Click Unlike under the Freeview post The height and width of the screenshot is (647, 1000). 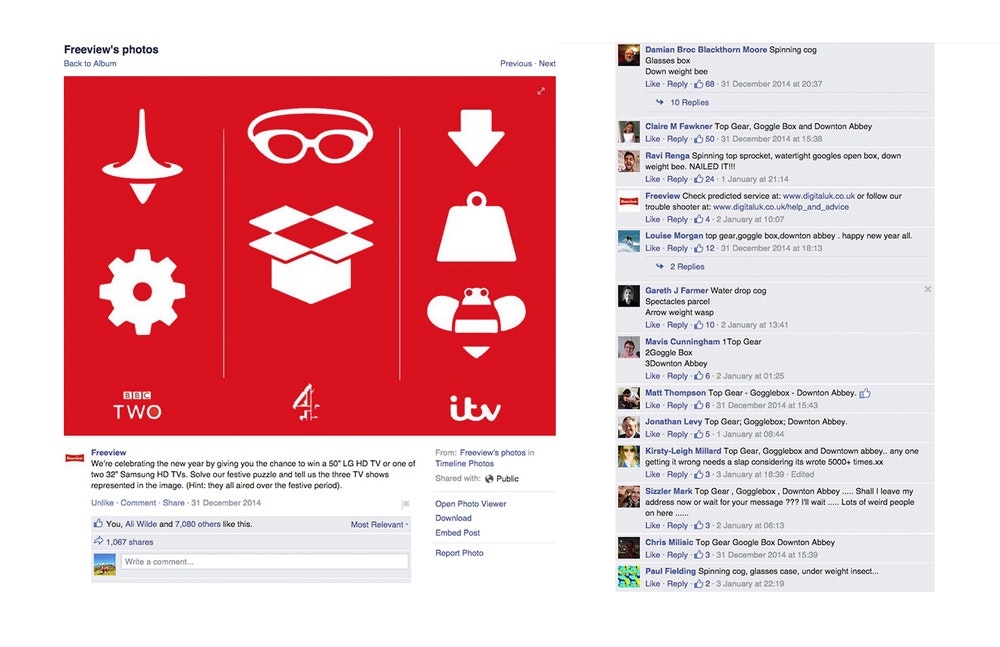[102, 503]
